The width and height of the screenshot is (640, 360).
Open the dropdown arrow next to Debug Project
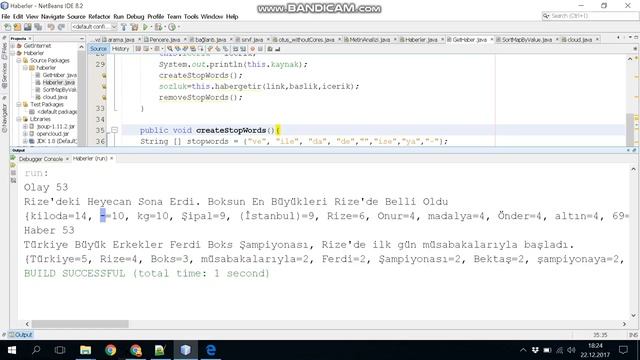[164, 27]
